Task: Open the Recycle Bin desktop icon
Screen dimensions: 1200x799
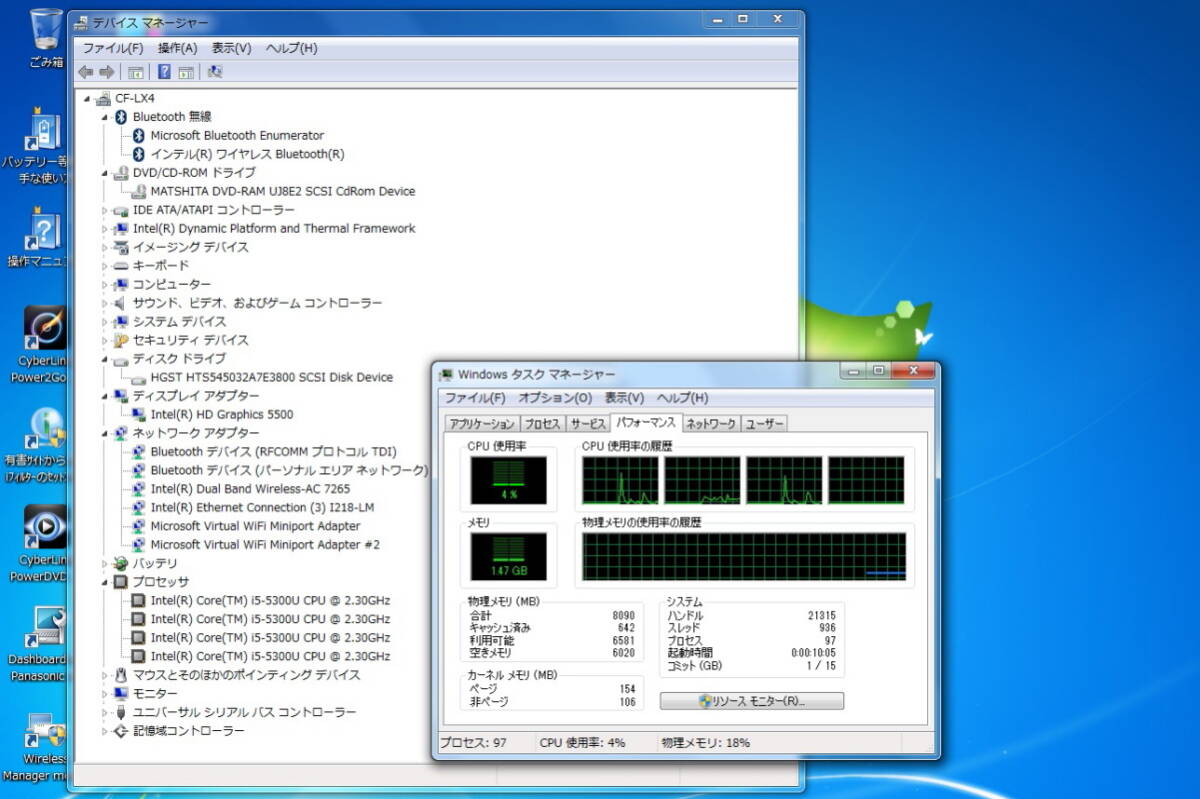Action: pyautogui.click(x=46, y=37)
